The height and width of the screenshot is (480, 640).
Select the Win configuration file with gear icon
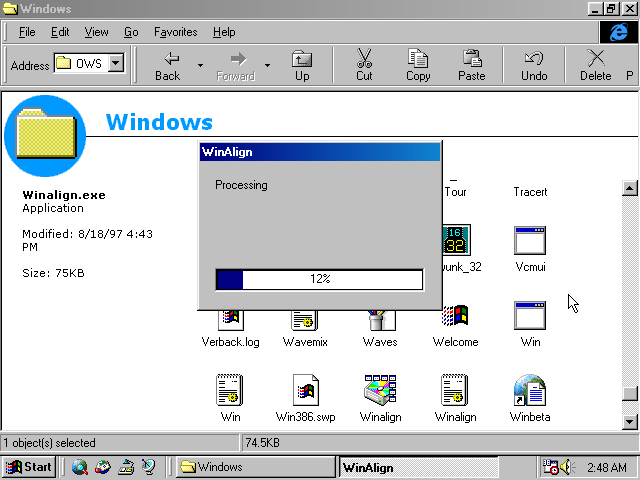click(230, 390)
